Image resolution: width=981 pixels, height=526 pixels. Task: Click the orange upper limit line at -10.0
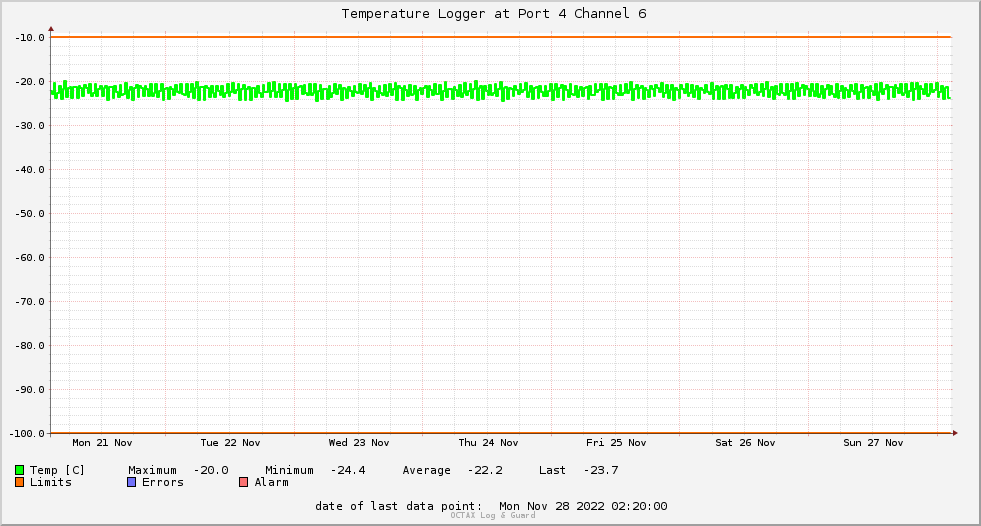[x=501, y=37]
